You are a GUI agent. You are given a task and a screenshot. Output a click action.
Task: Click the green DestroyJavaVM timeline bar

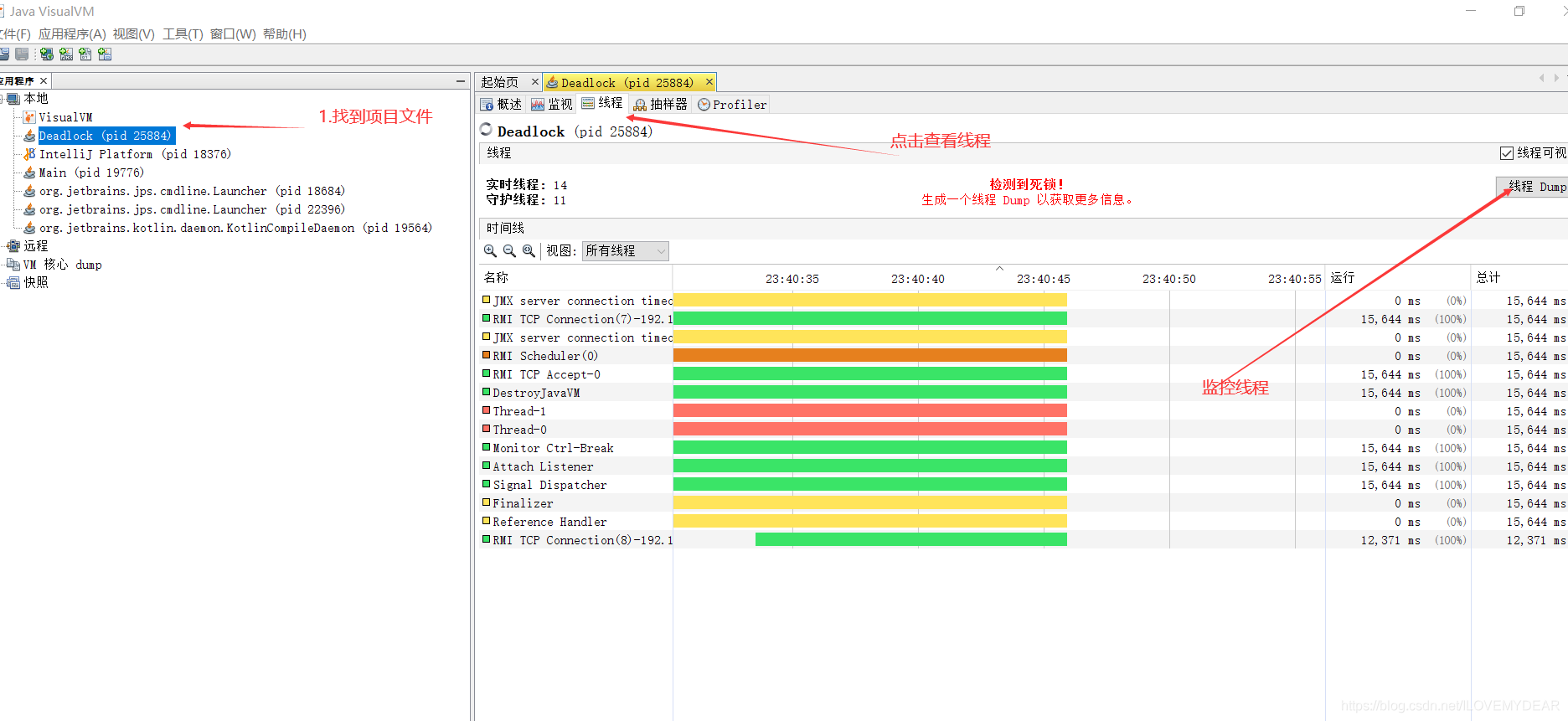coord(869,392)
